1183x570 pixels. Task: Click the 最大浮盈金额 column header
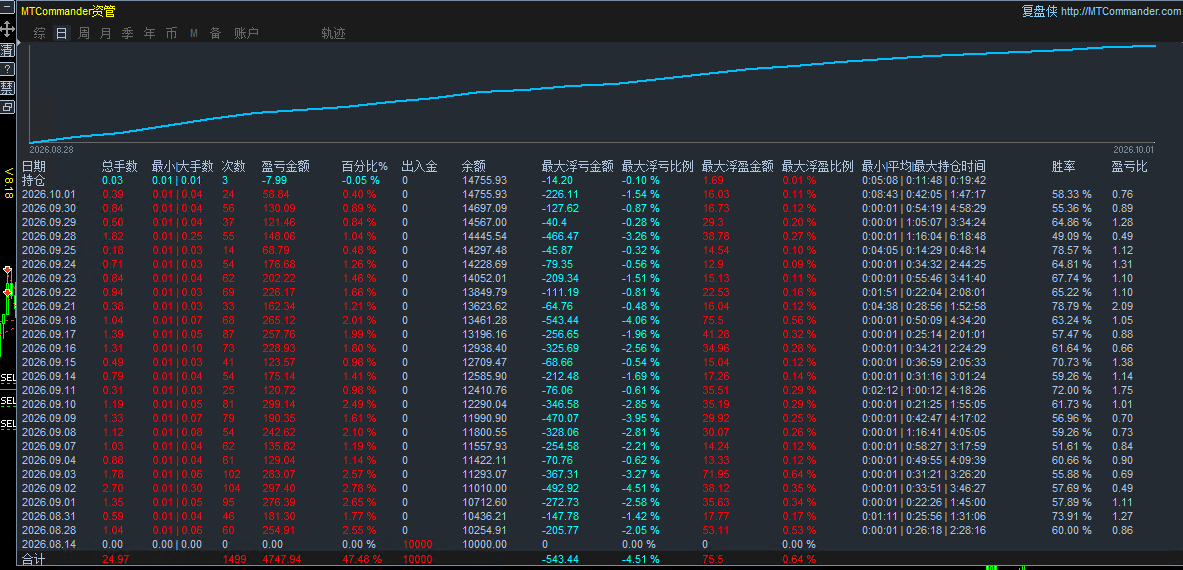pyautogui.click(x=737, y=166)
